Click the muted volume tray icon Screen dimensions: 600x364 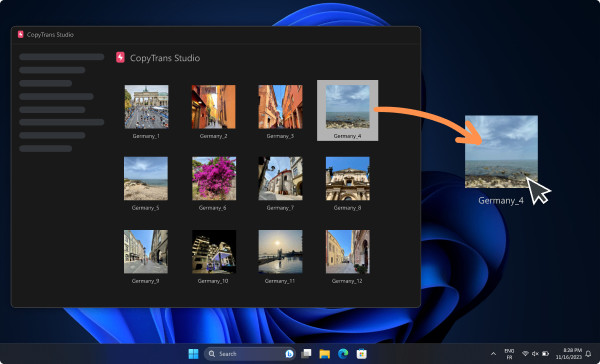(x=535, y=354)
